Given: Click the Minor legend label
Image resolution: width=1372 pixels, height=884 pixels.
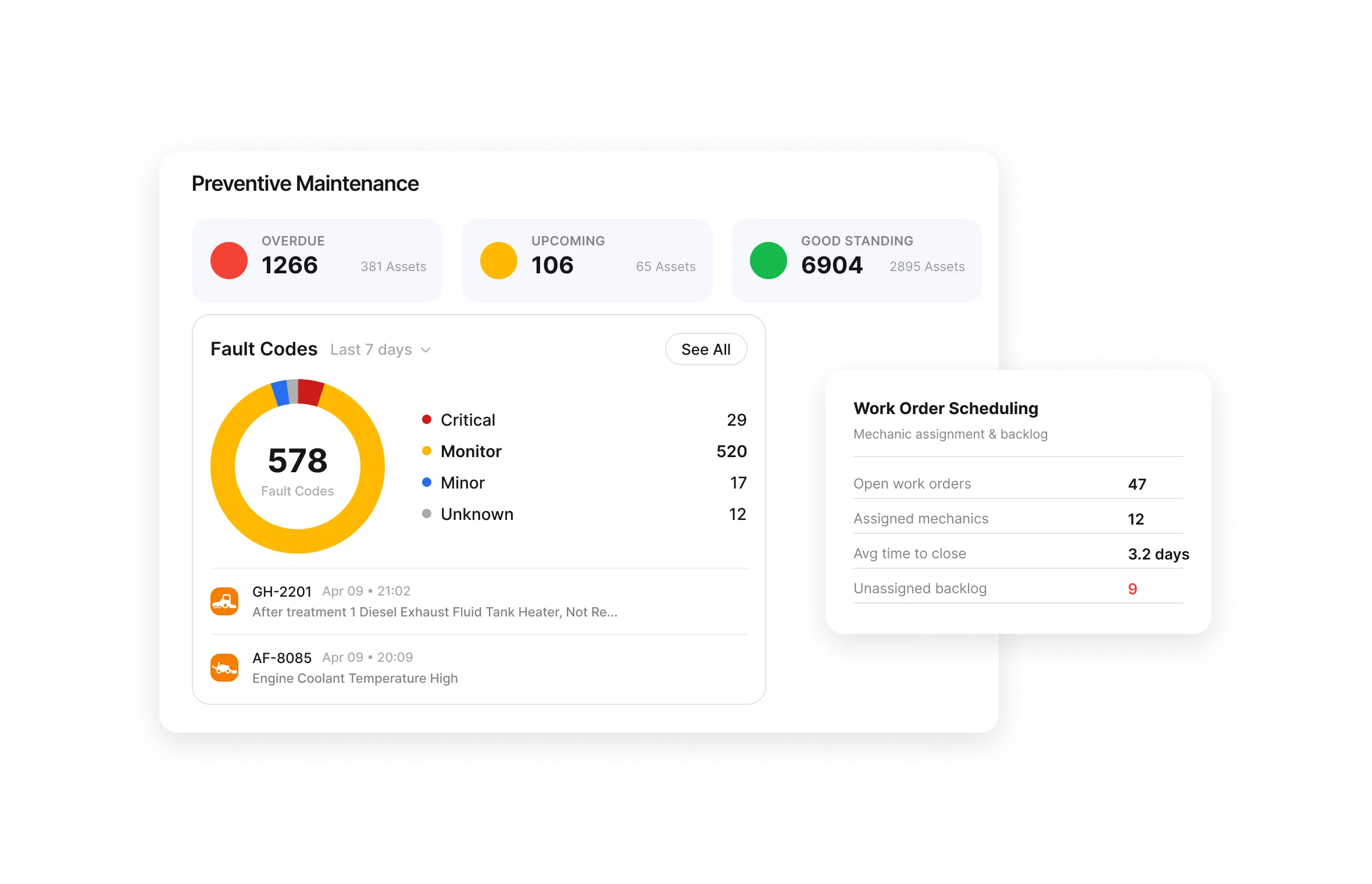Looking at the screenshot, I should coord(463,483).
